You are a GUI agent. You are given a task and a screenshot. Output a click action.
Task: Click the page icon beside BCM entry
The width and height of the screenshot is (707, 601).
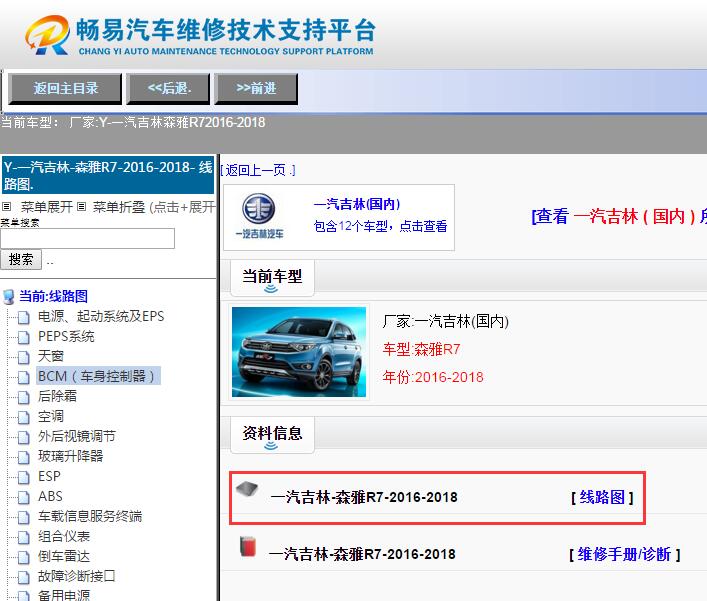(x=24, y=377)
